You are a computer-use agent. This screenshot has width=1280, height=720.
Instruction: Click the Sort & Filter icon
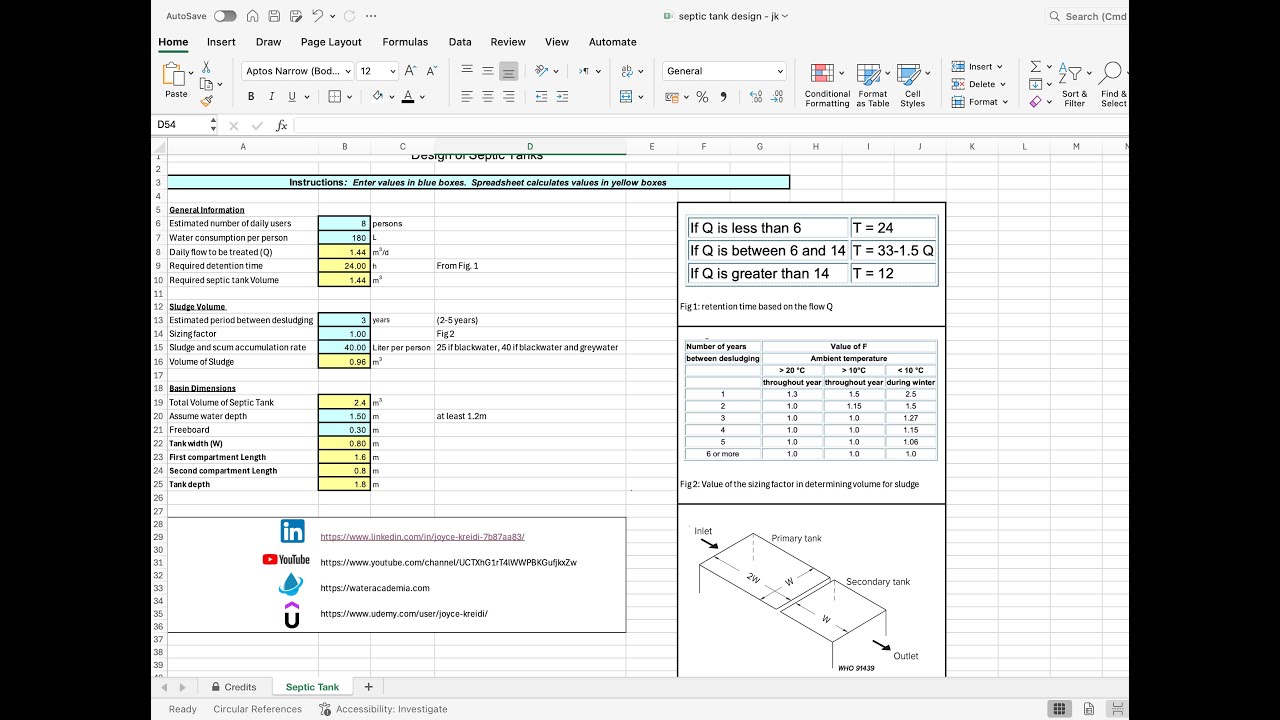coord(1070,73)
